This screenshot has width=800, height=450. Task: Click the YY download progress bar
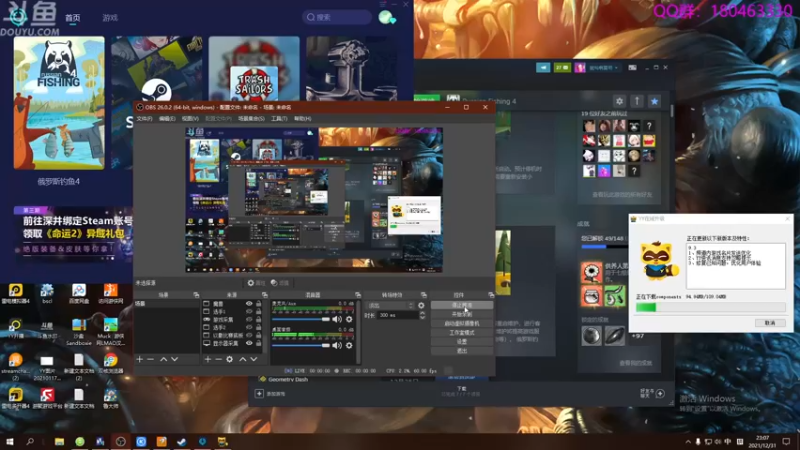point(710,307)
